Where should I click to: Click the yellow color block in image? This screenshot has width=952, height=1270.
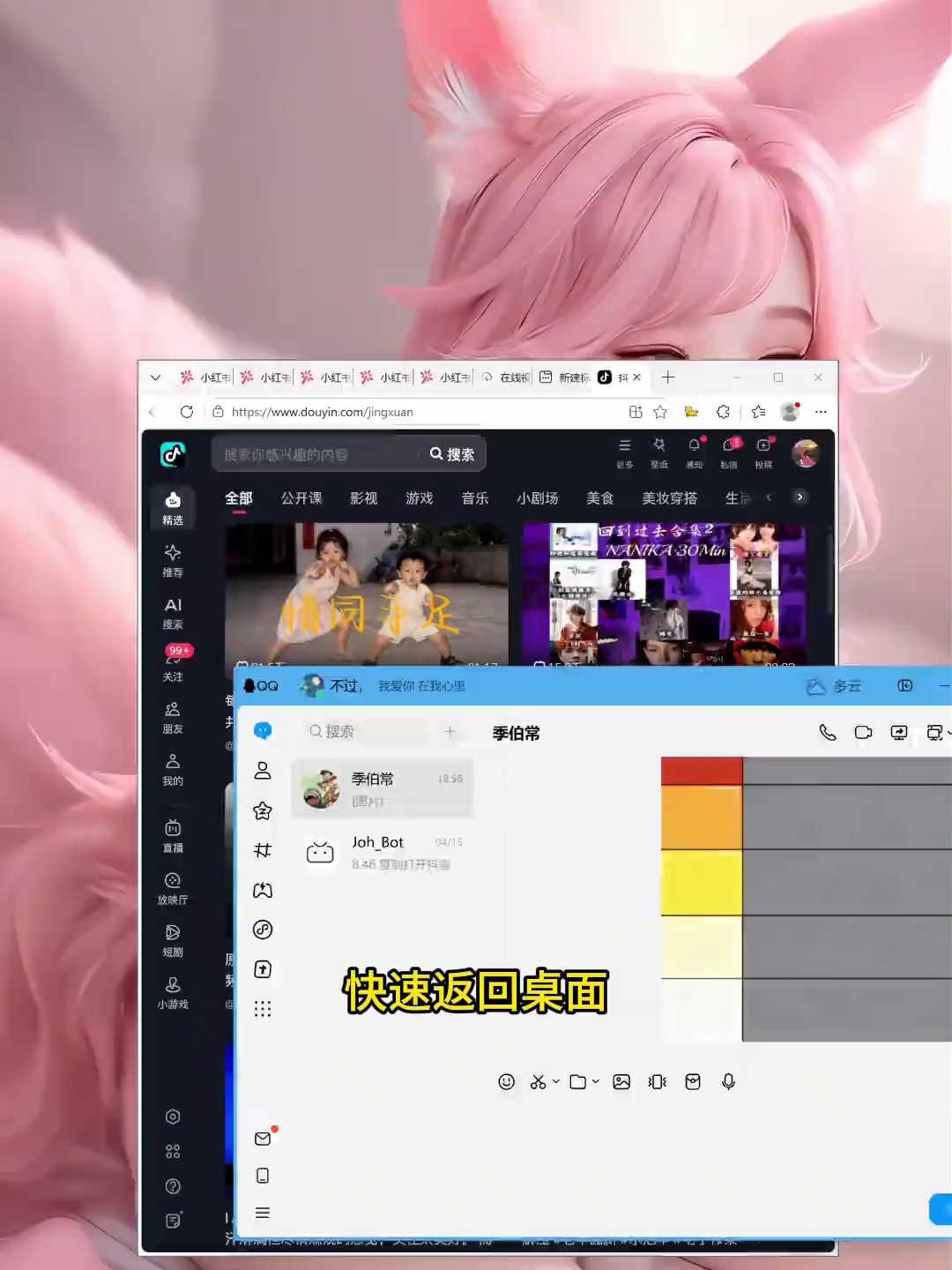coord(702,882)
